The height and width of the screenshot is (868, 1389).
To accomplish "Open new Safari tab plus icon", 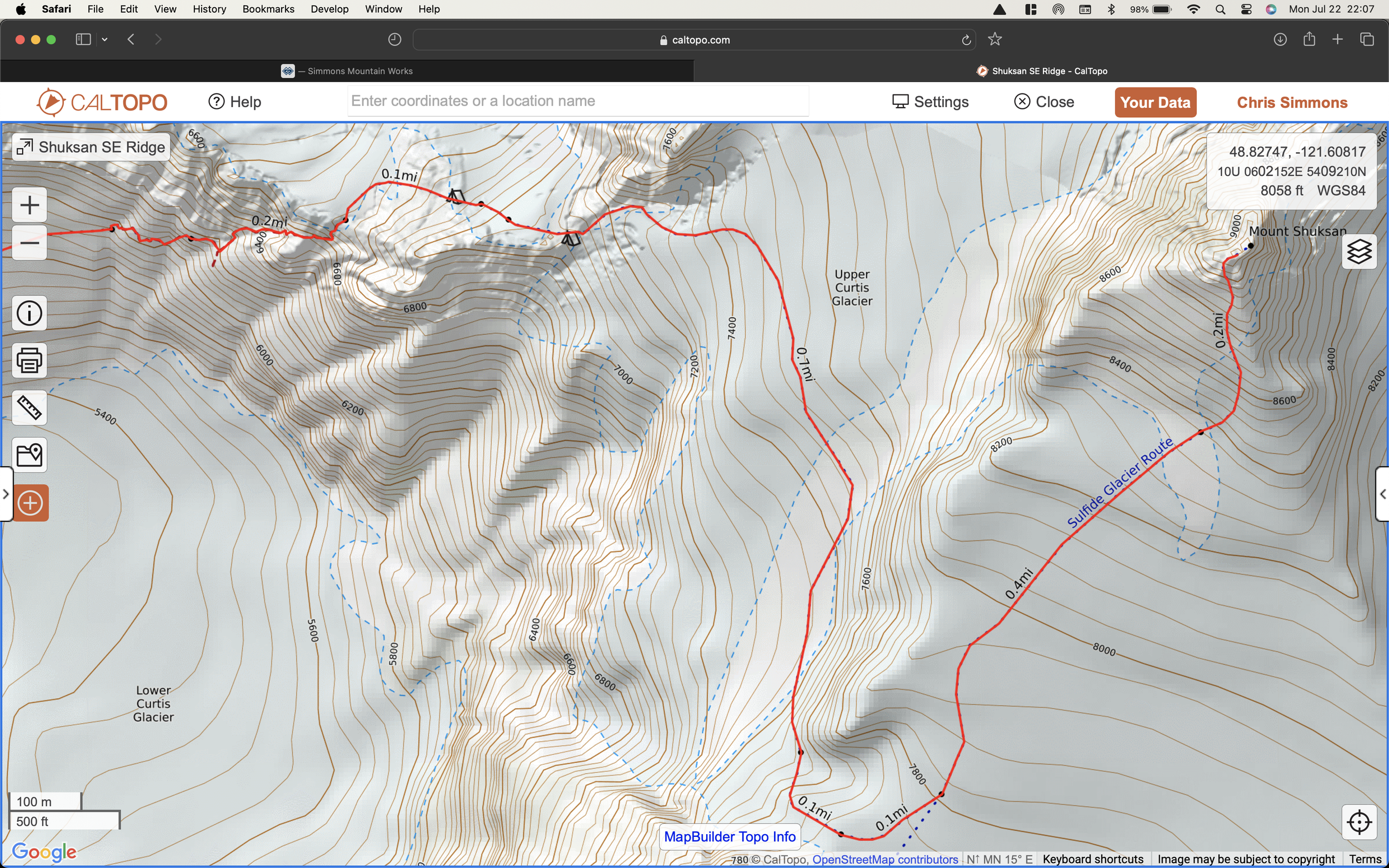I will point(1338,39).
